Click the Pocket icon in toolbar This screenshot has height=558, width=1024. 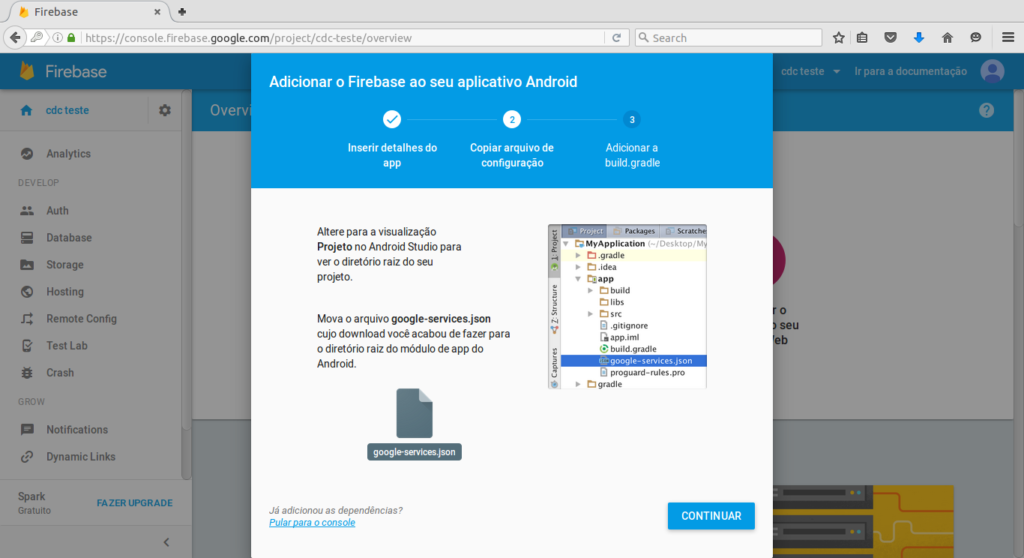pos(890,38)
